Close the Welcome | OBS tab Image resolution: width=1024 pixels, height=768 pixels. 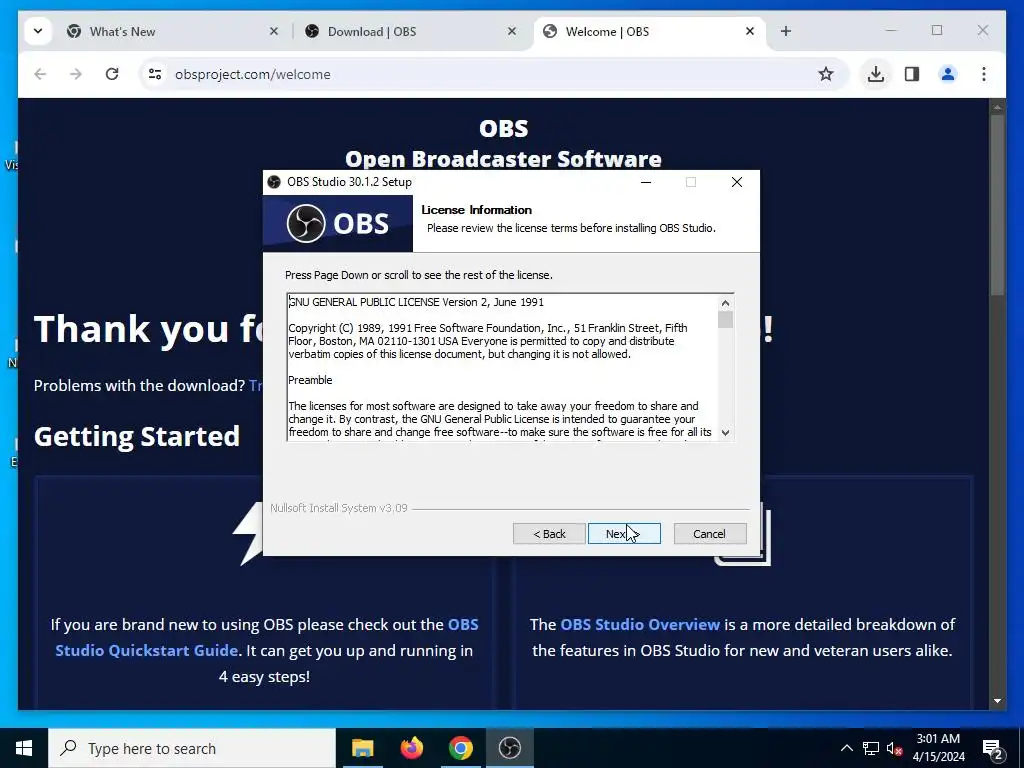point(750,31)
